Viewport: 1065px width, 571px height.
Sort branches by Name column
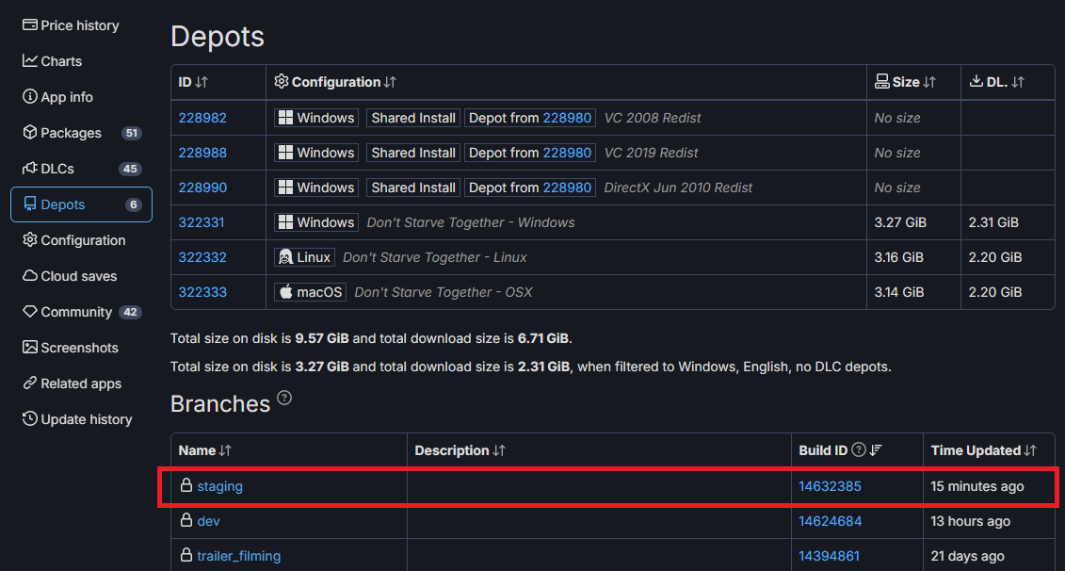(x=205, y=450)
